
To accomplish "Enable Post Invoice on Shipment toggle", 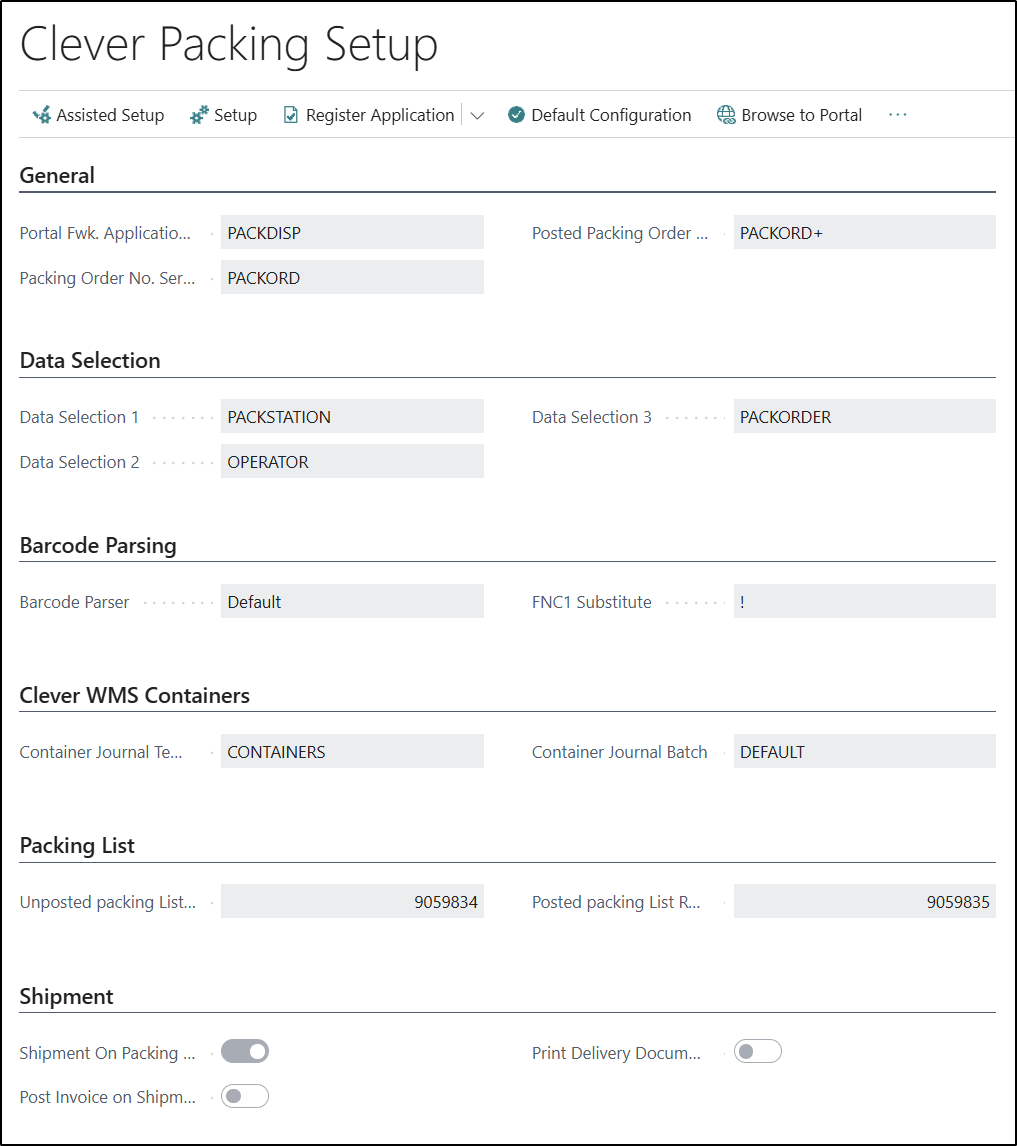I will (x=245, y=1097).
